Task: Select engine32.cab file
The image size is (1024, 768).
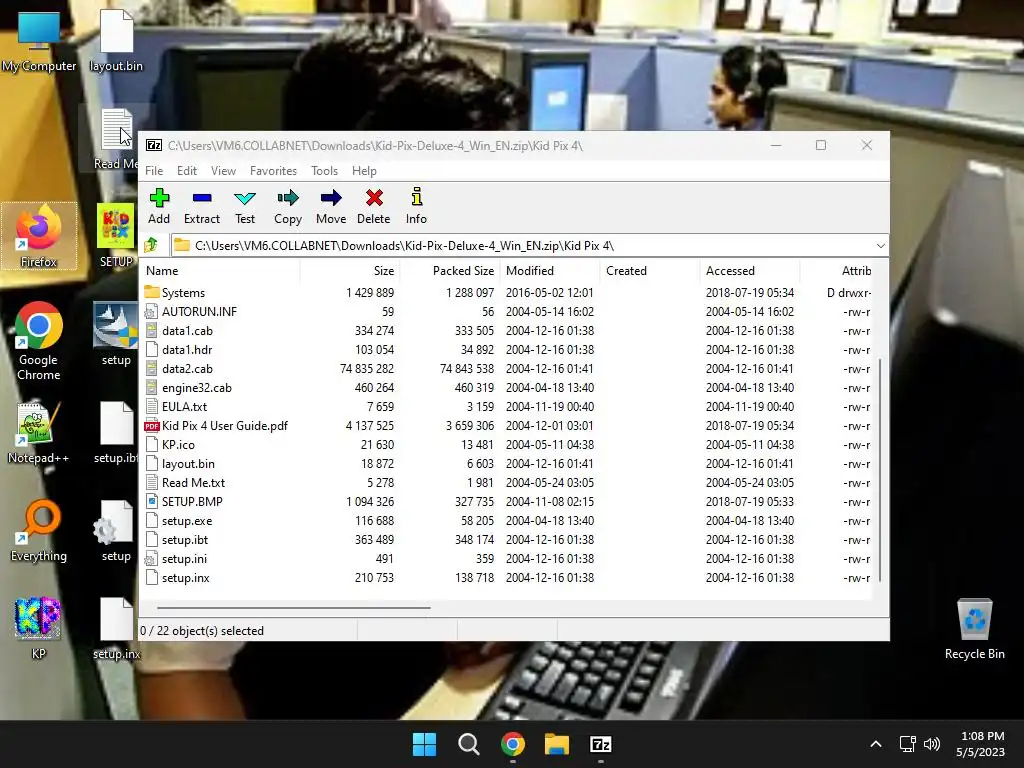Action: tap(507, 387)
